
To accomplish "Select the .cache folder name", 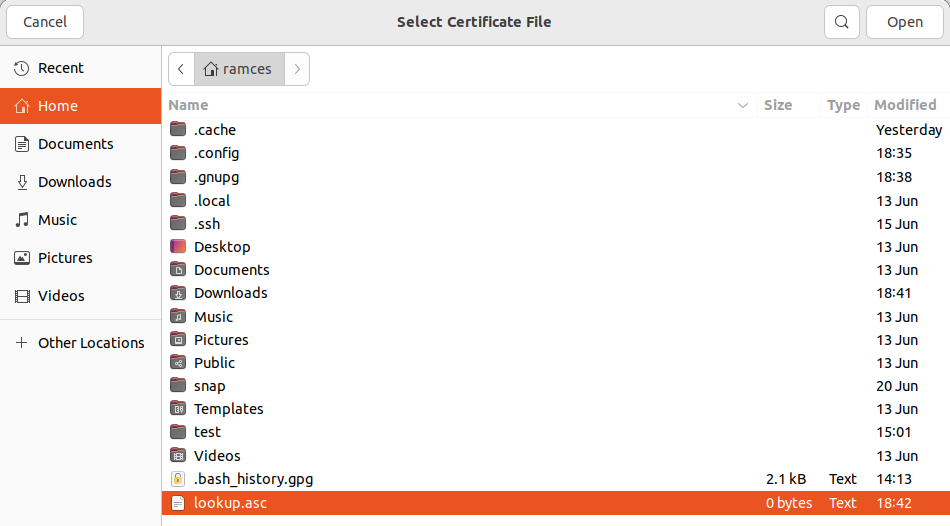I will point(215,130).
